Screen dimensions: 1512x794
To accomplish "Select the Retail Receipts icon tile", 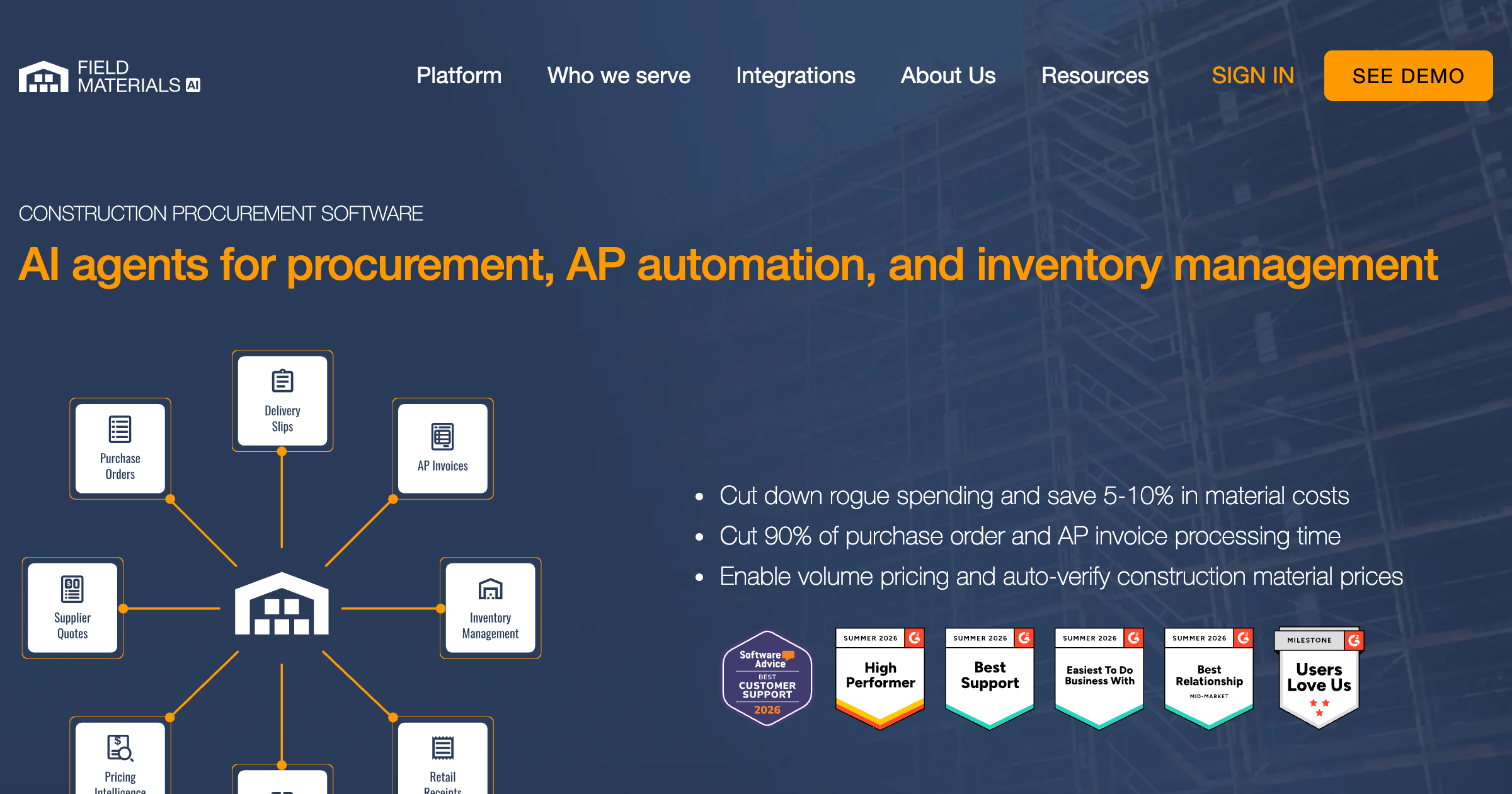I will tap(442, 756).
